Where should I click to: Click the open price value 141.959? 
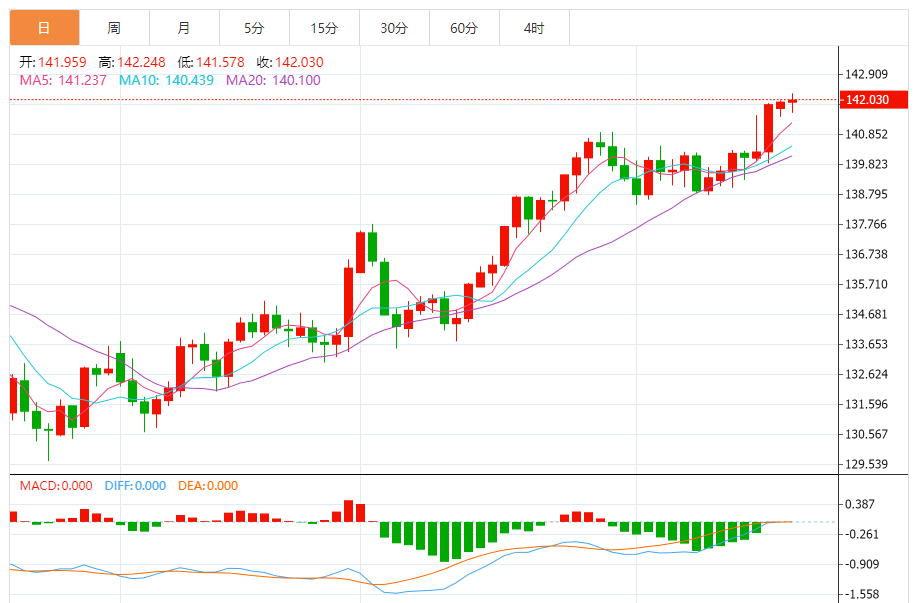(x=63, y=62)
